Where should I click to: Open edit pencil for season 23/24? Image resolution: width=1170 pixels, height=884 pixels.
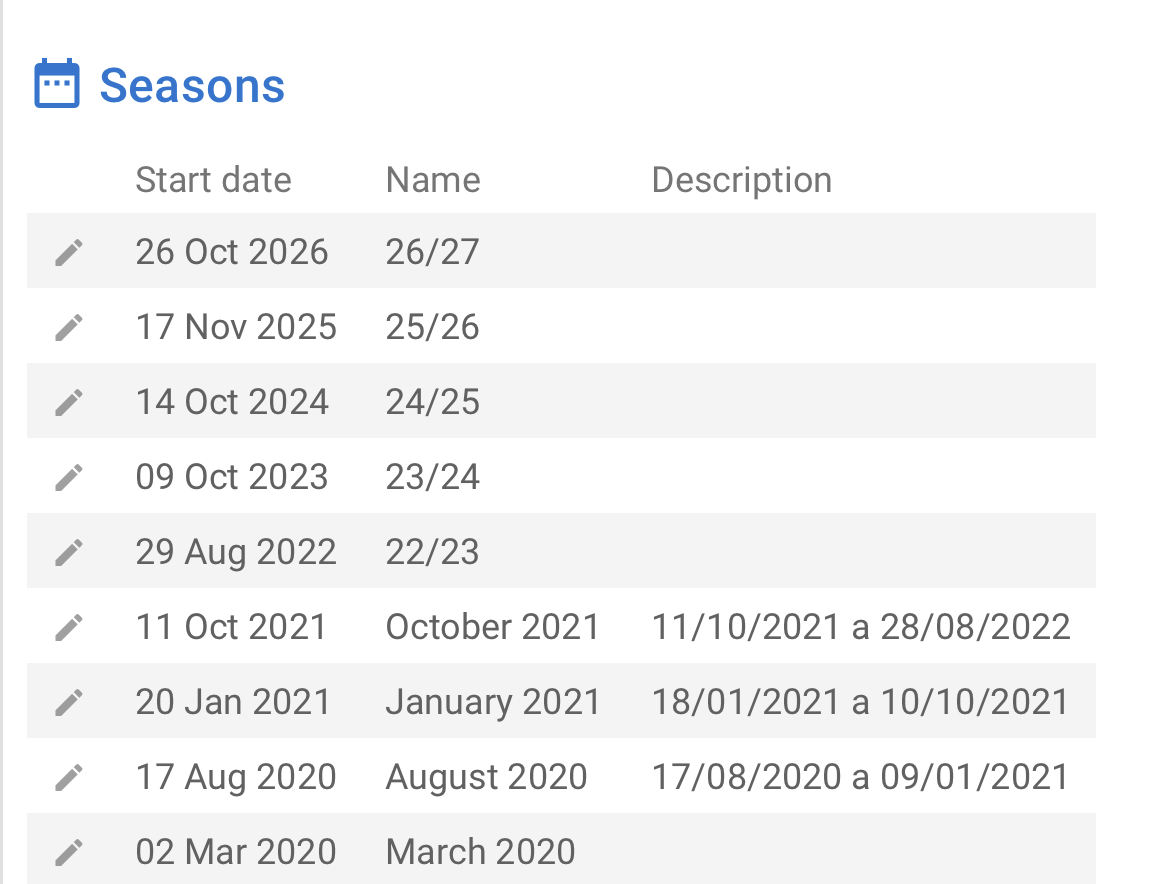[x=68, y=477]
